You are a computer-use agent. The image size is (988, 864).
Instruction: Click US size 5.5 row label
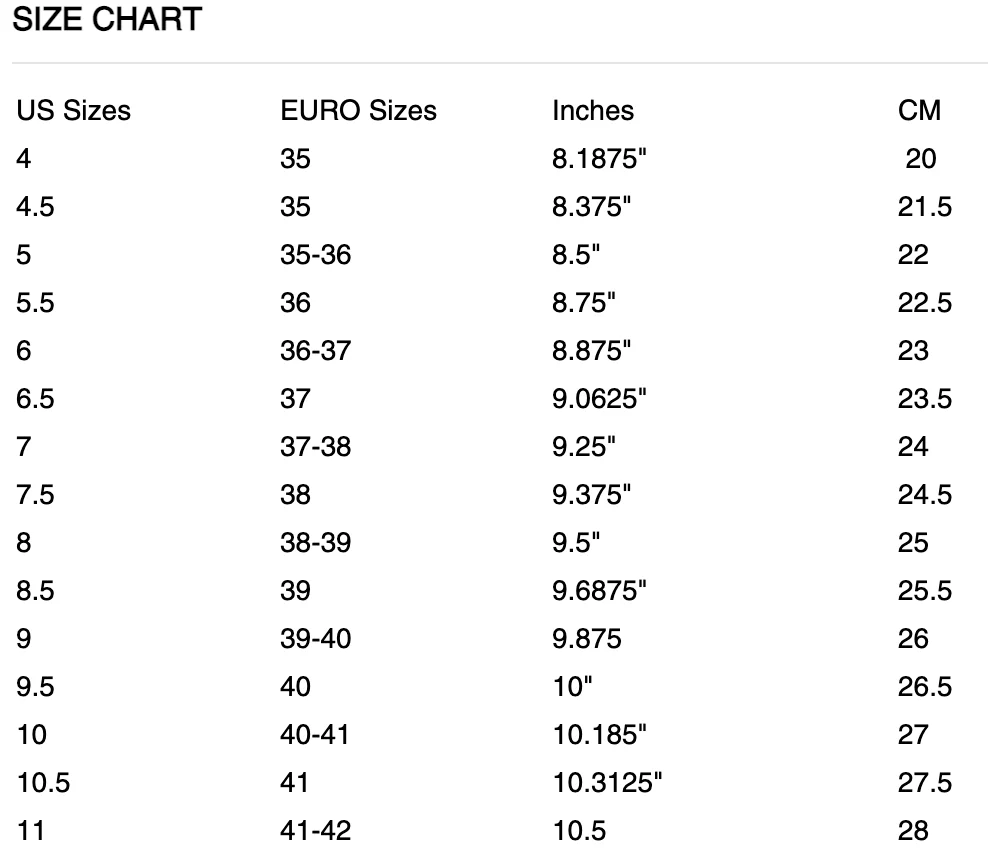click(x=35, y=302)
